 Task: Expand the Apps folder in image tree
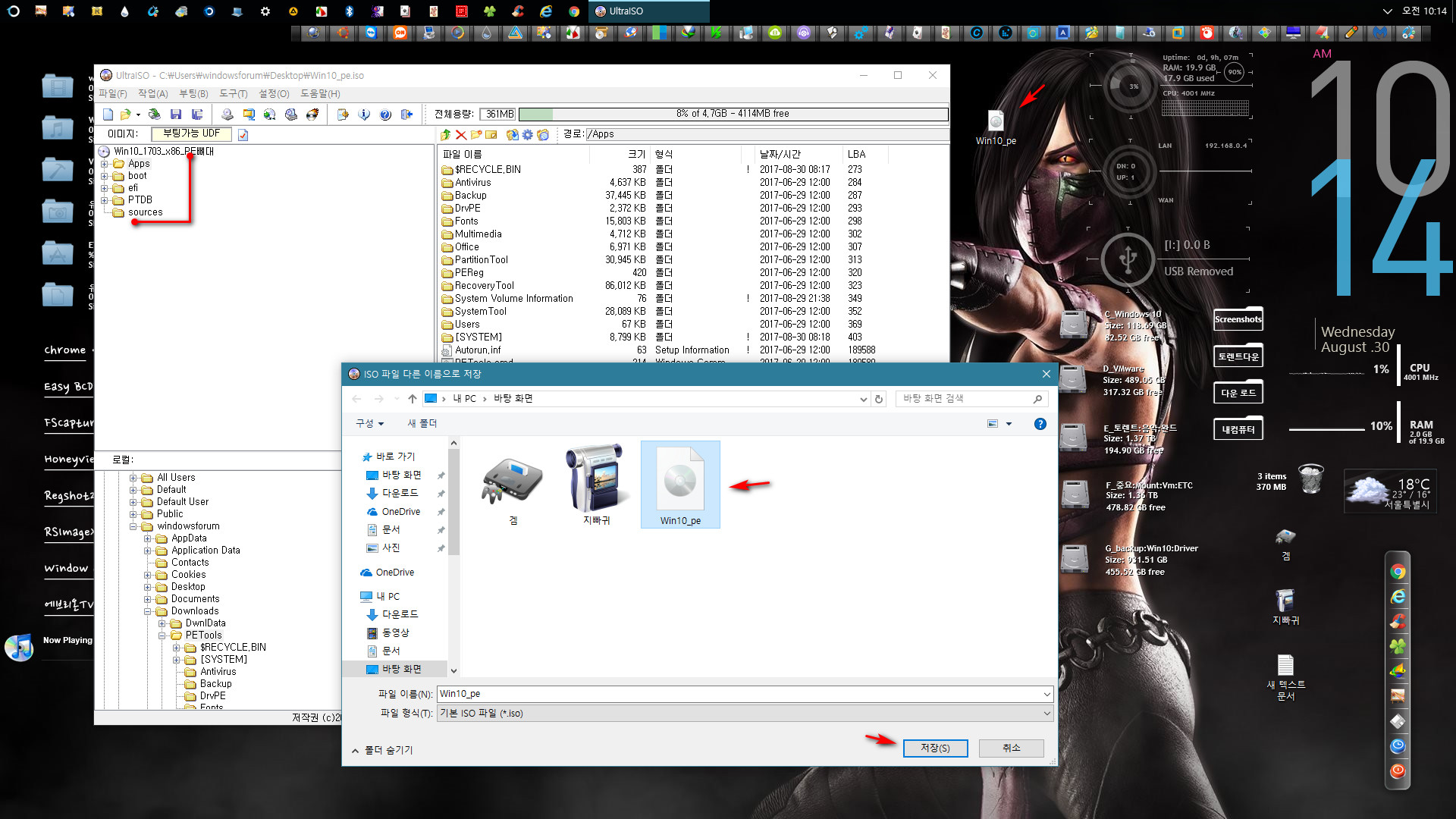click(x=105, y=164)
